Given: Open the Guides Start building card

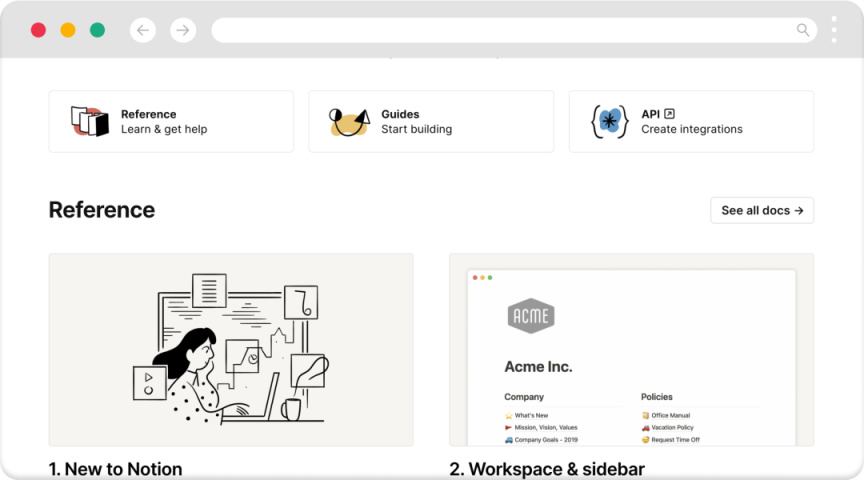Looking at the screenshot, I should (431, 121).
